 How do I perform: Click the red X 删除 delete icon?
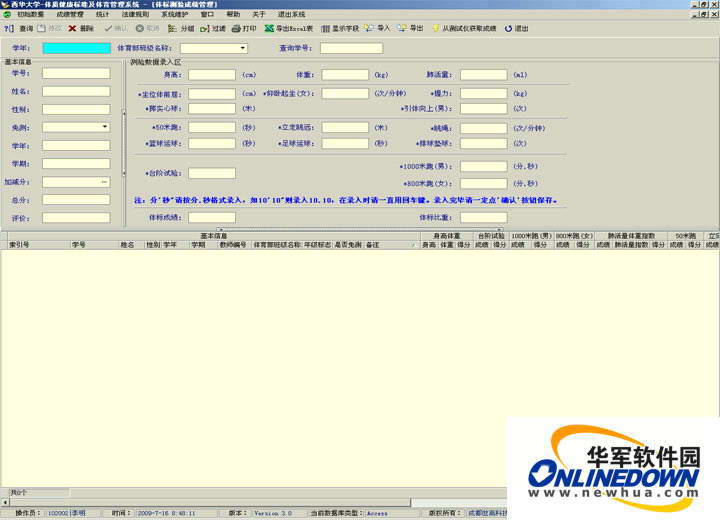coord(72,28)
